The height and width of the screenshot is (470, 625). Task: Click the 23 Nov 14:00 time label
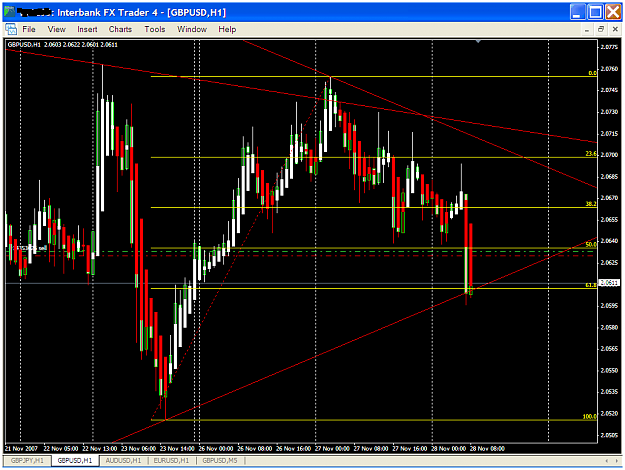tap(177, 448)
